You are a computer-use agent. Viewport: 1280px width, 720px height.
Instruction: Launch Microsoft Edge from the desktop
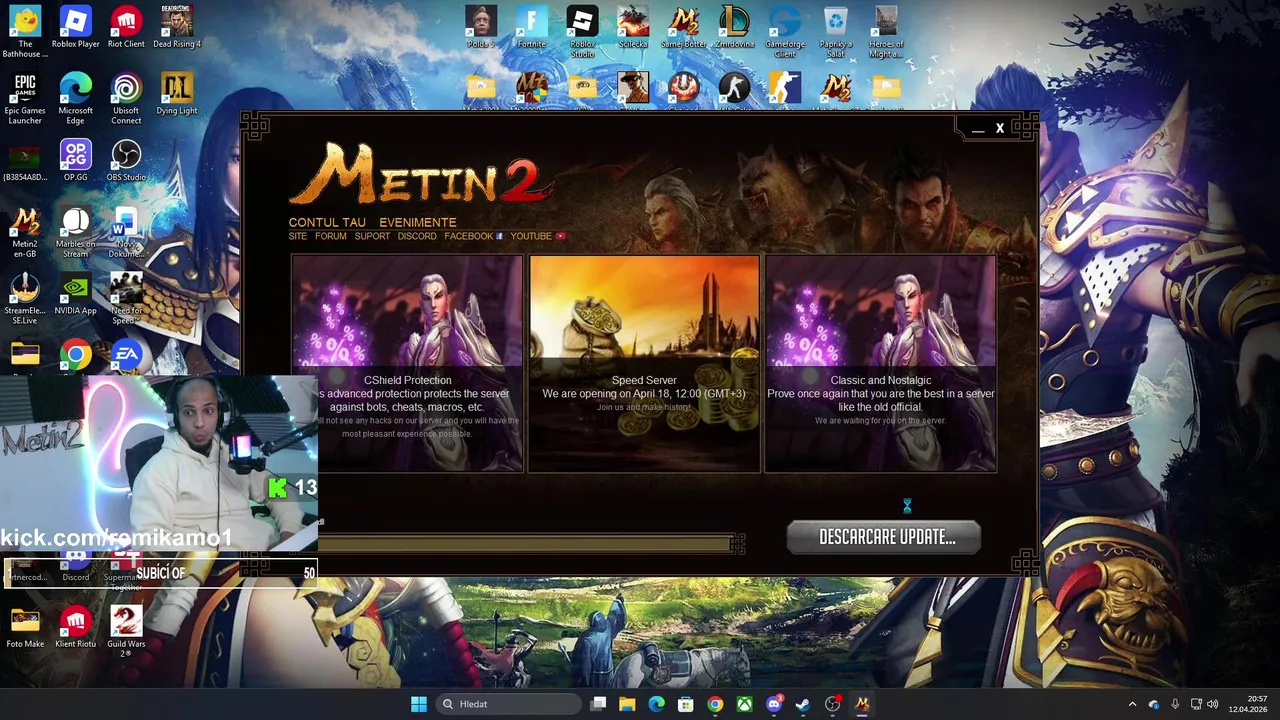coord(76,99)
